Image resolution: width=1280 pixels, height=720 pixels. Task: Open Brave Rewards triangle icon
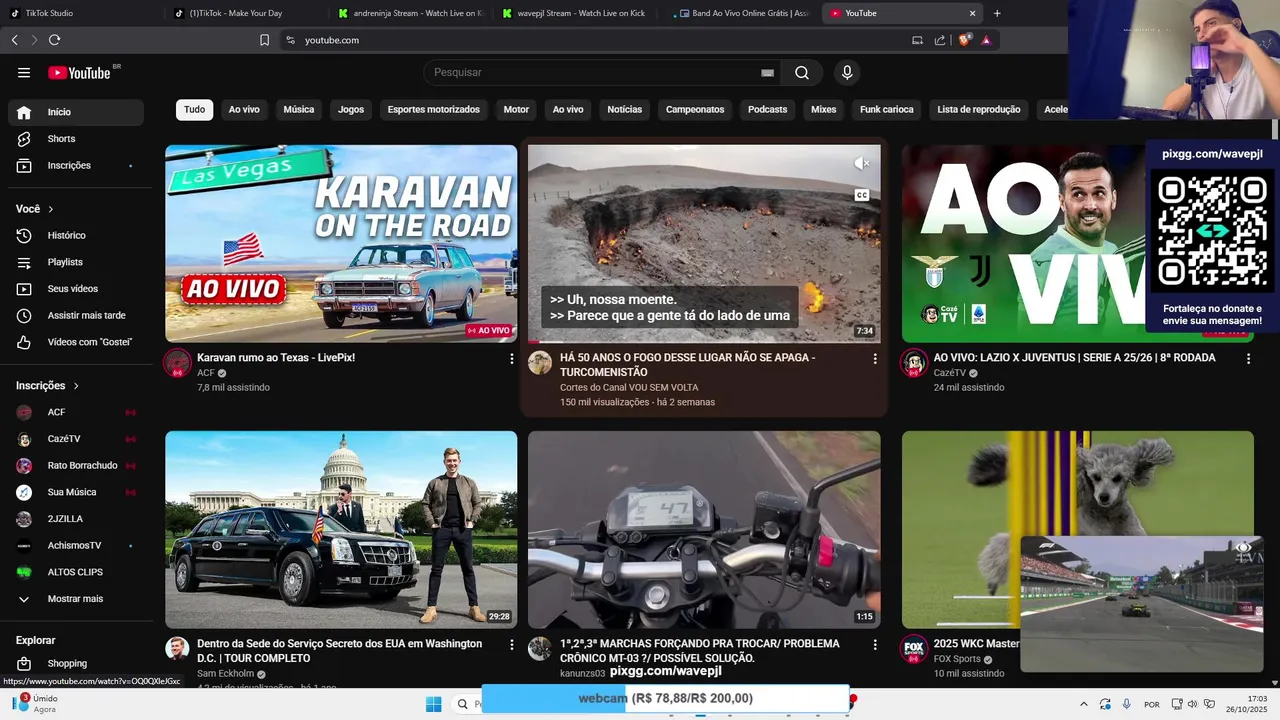[x=986, y=40]
